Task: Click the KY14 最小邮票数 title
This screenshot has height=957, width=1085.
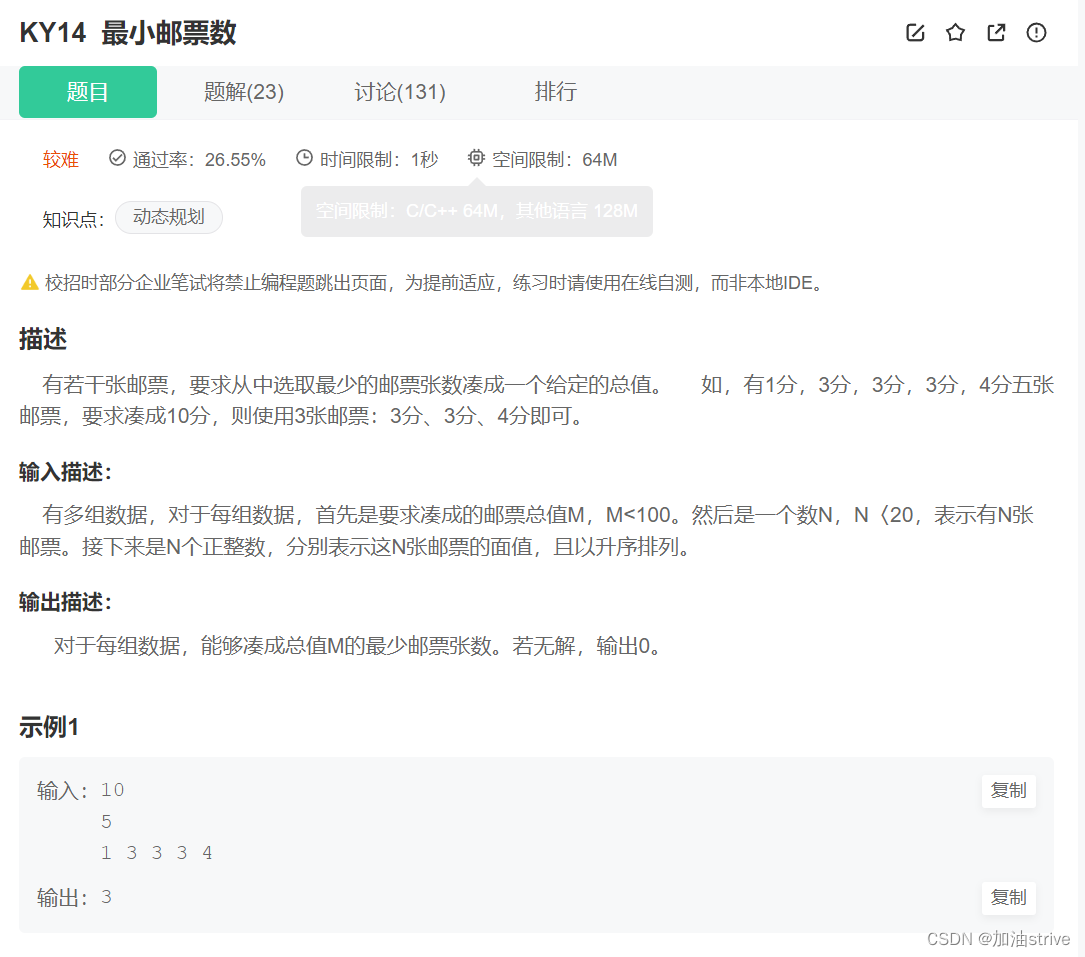Action: point(128,33)
